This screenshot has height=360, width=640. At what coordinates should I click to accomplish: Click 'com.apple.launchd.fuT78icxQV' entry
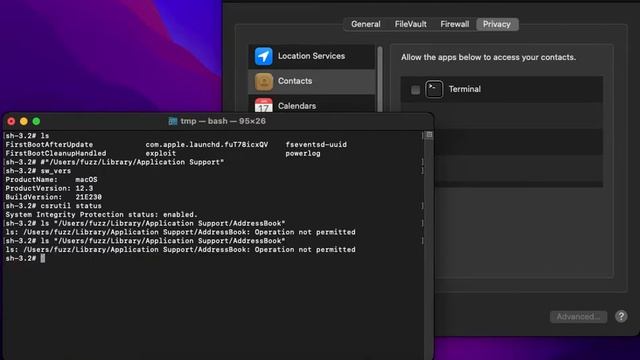point(207,144)
